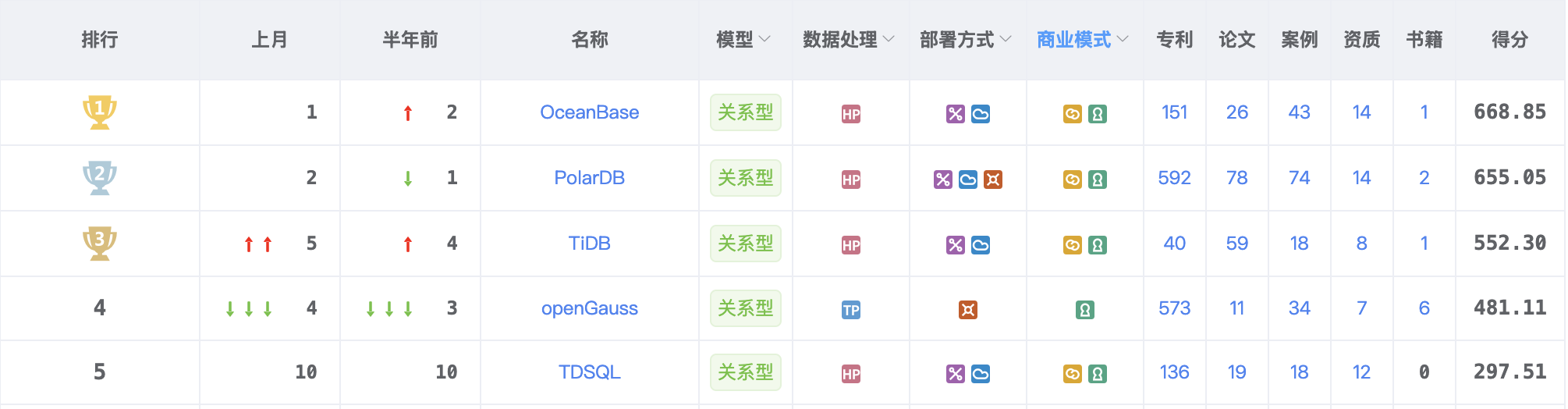
Task: Open the 模型 filter dropdown
Action: tap(743, 40)
